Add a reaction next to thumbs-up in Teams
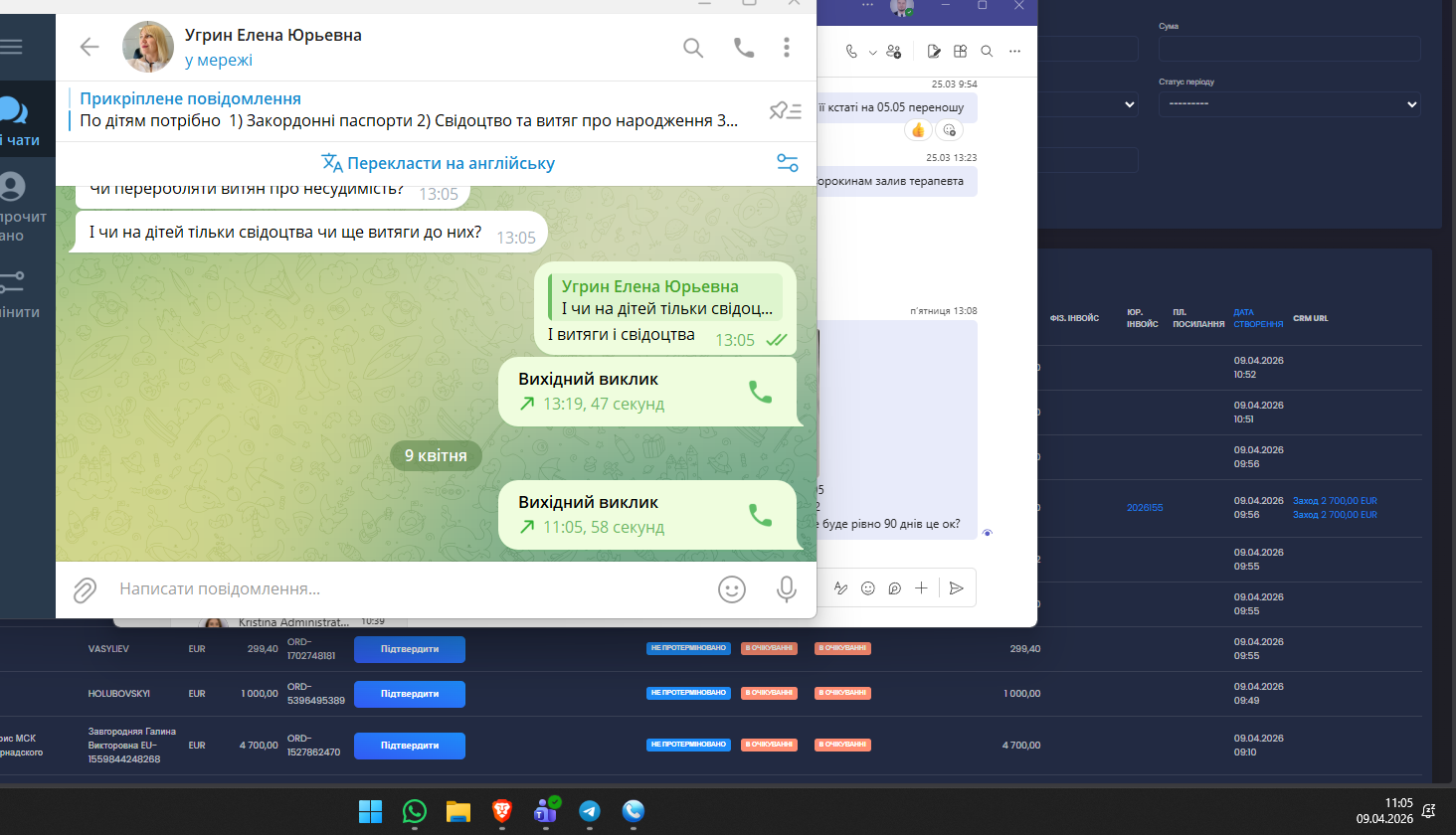This screenshot has width=1456, height=835. 949,130
